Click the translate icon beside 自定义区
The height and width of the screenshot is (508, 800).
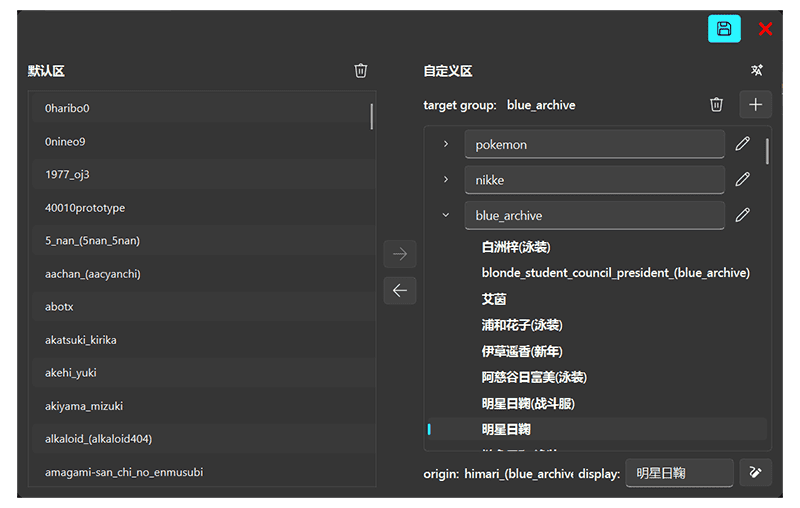(x=756, y=70)
